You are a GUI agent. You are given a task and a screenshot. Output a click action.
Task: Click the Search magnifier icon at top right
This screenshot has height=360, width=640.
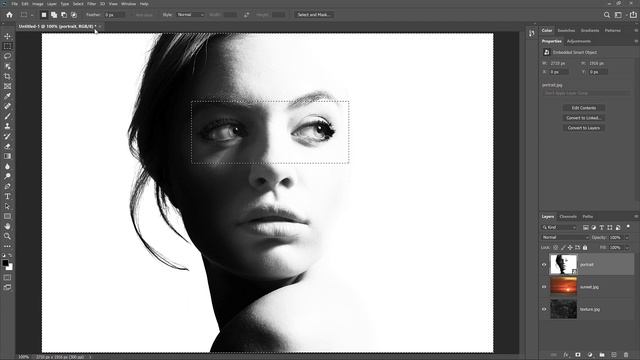coord(607,15)
